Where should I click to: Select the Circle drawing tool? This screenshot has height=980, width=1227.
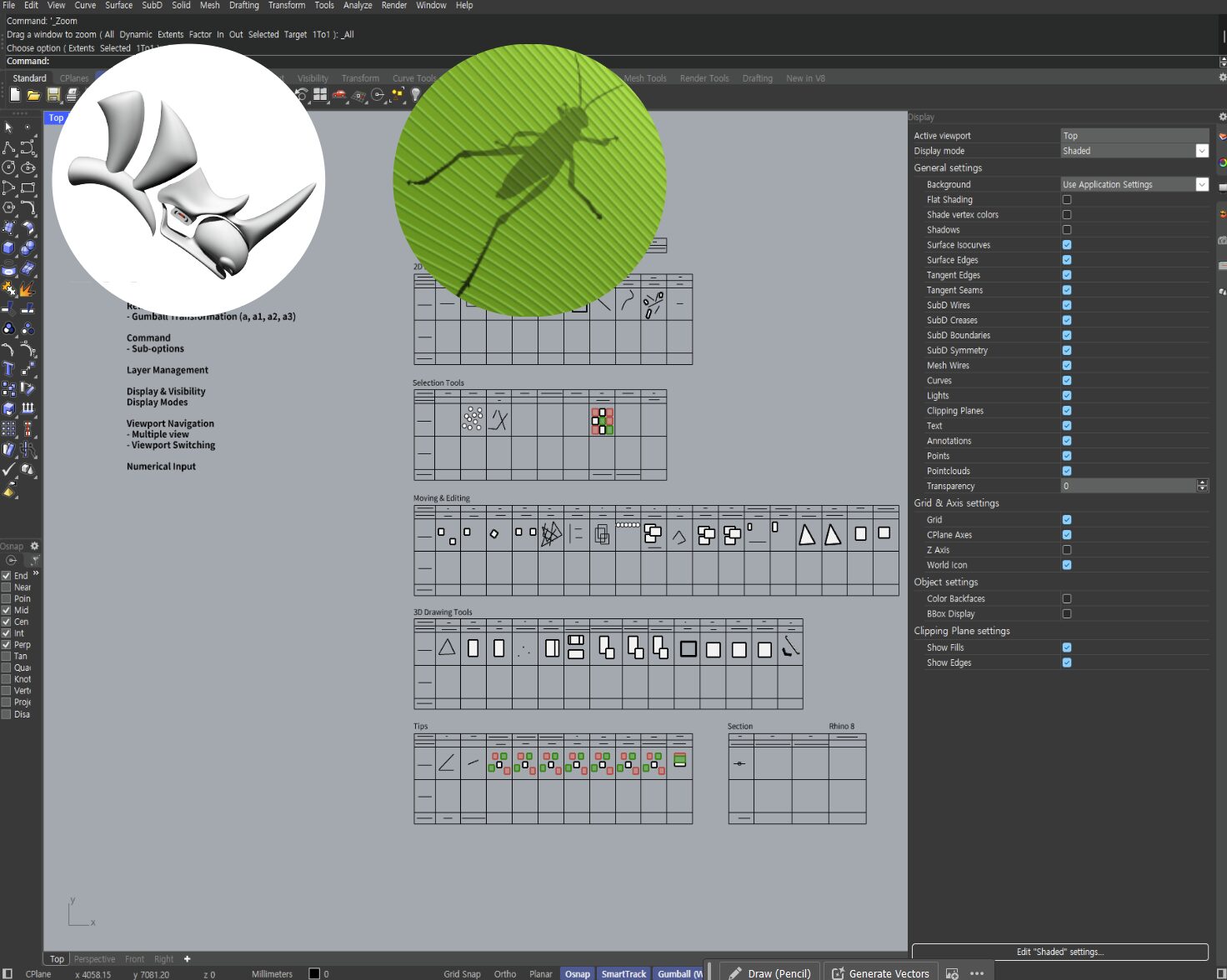(9, 167)
